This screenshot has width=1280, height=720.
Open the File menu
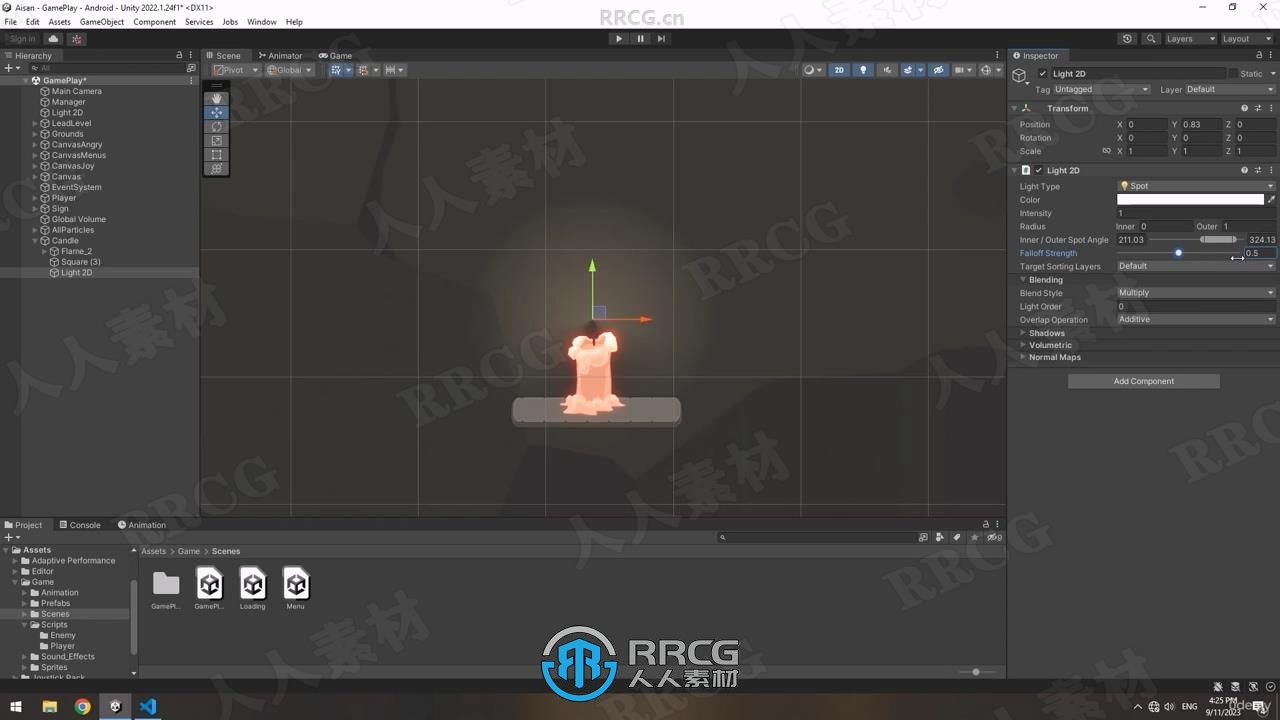point(10,22)
